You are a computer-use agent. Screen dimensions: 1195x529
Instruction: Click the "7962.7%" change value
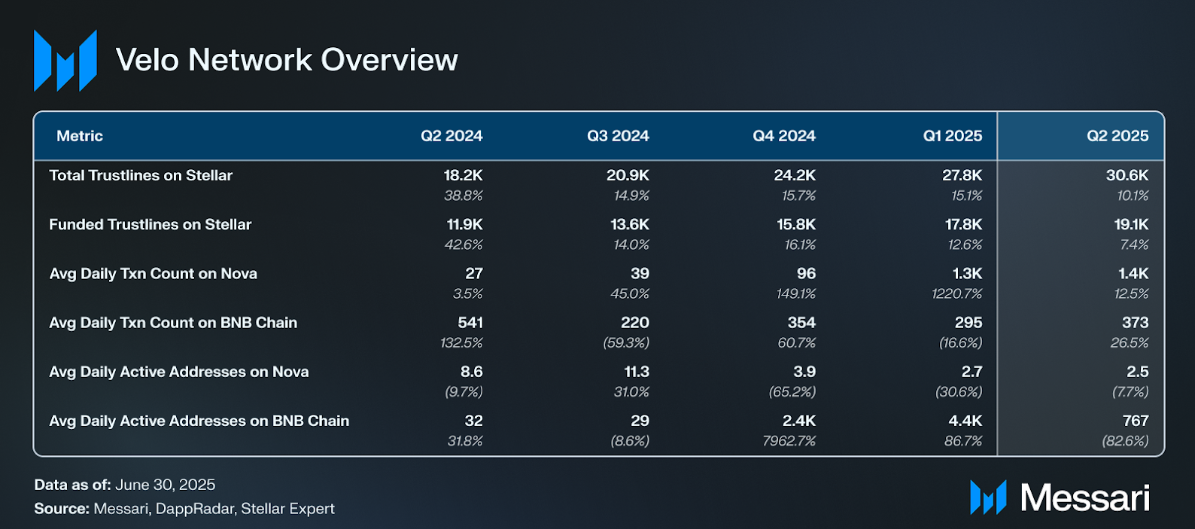(x=792, y=441)
